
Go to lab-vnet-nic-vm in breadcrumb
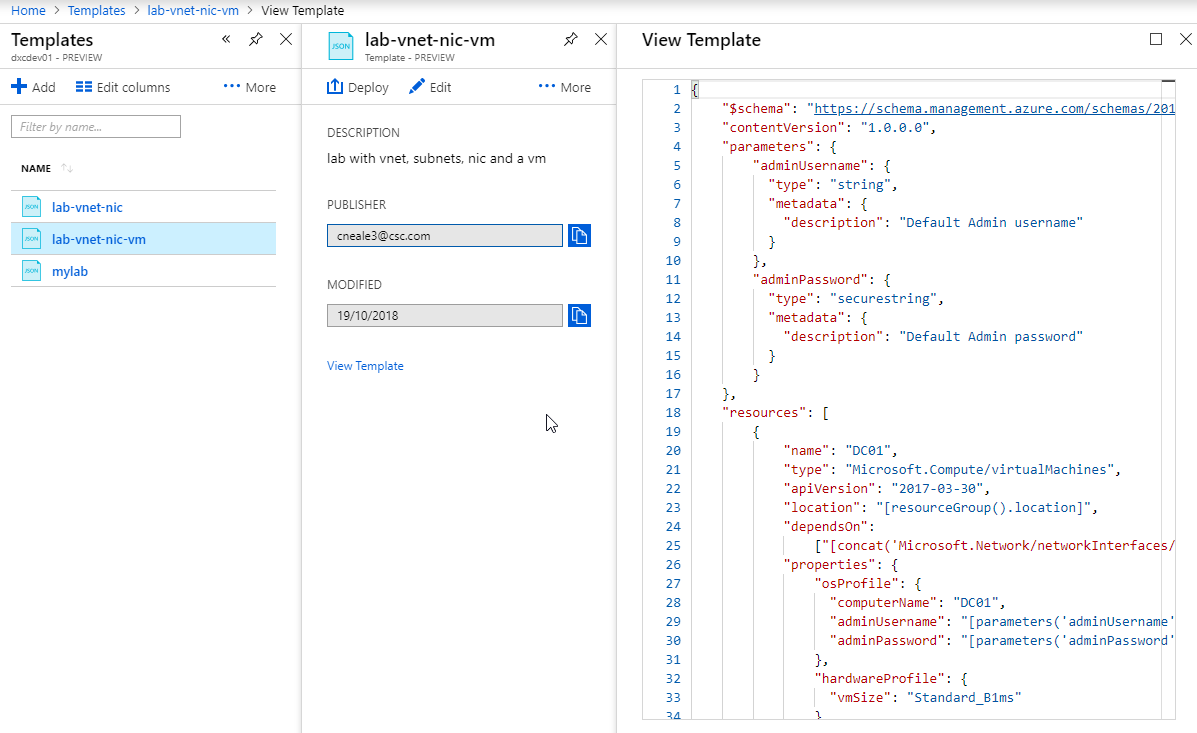tap(193, 11)
